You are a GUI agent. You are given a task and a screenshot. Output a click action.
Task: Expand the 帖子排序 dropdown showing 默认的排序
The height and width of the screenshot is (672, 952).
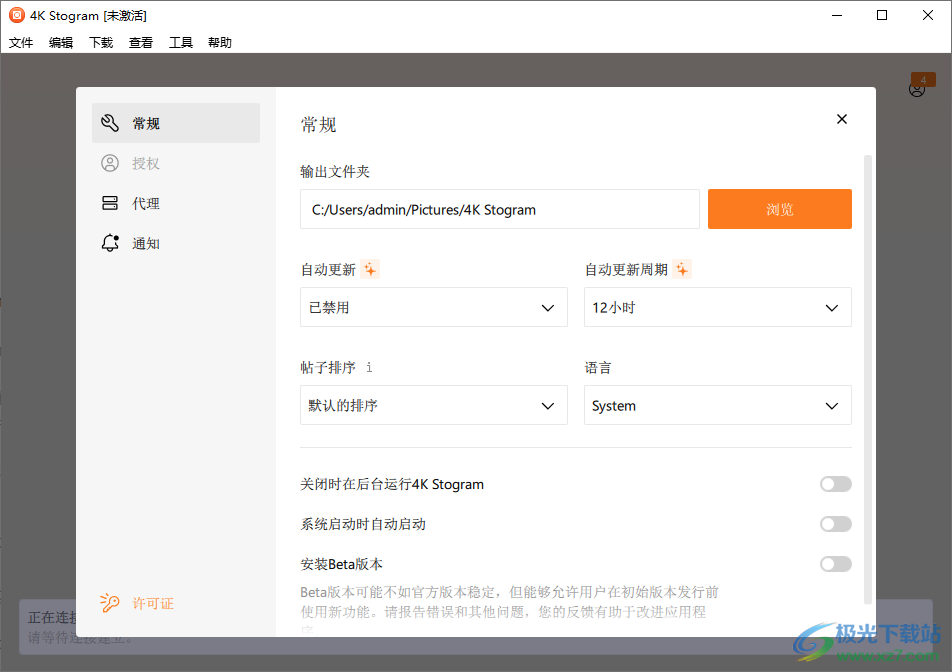coord(434,405)
